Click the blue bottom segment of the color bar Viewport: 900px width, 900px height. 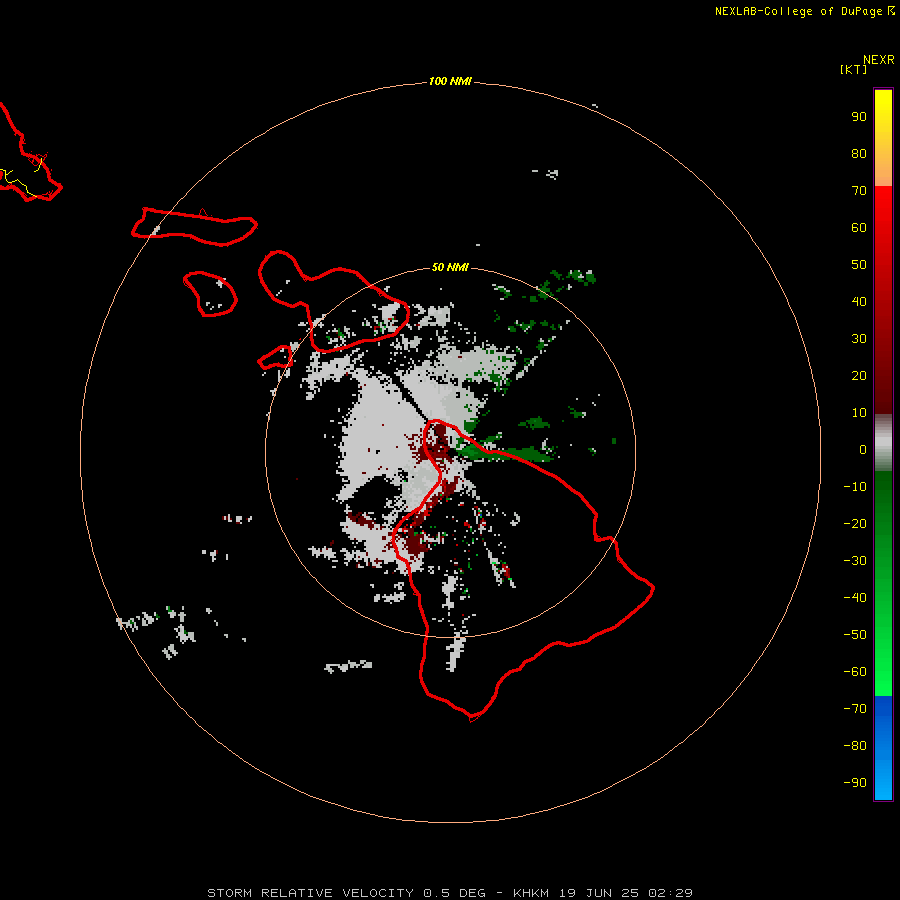pyautogui.click(x=883, y=748)
